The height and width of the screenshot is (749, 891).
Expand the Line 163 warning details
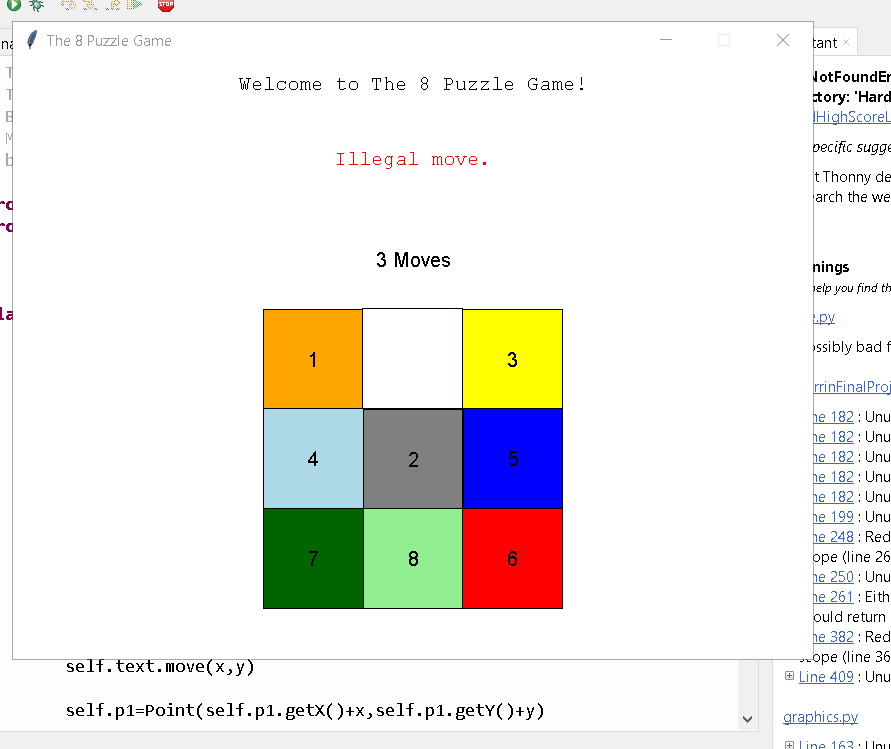pyautogui.click(x=790, y=744)
